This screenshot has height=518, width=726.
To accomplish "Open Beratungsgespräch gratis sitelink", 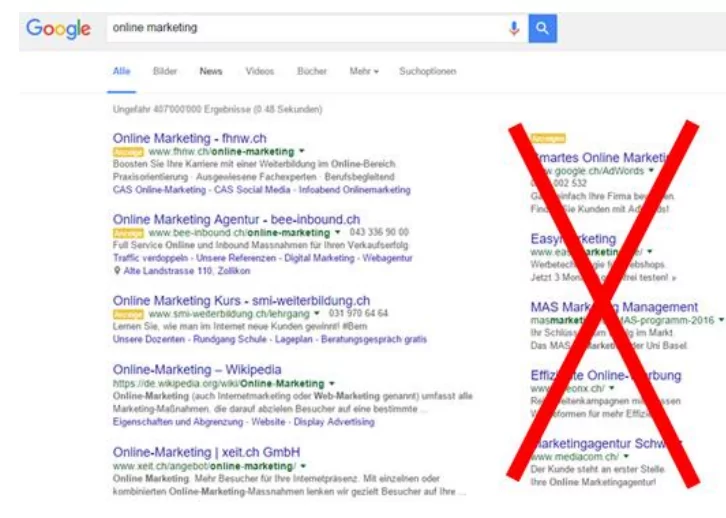I will (374, 339).
